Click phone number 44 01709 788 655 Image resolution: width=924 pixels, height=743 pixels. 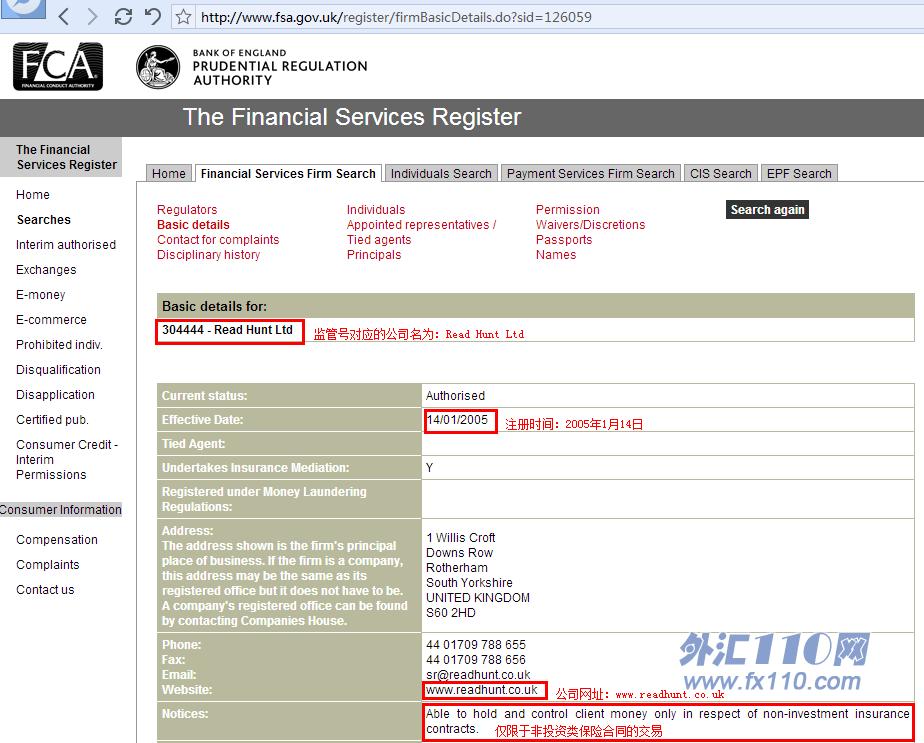click(x=476, y=645)
